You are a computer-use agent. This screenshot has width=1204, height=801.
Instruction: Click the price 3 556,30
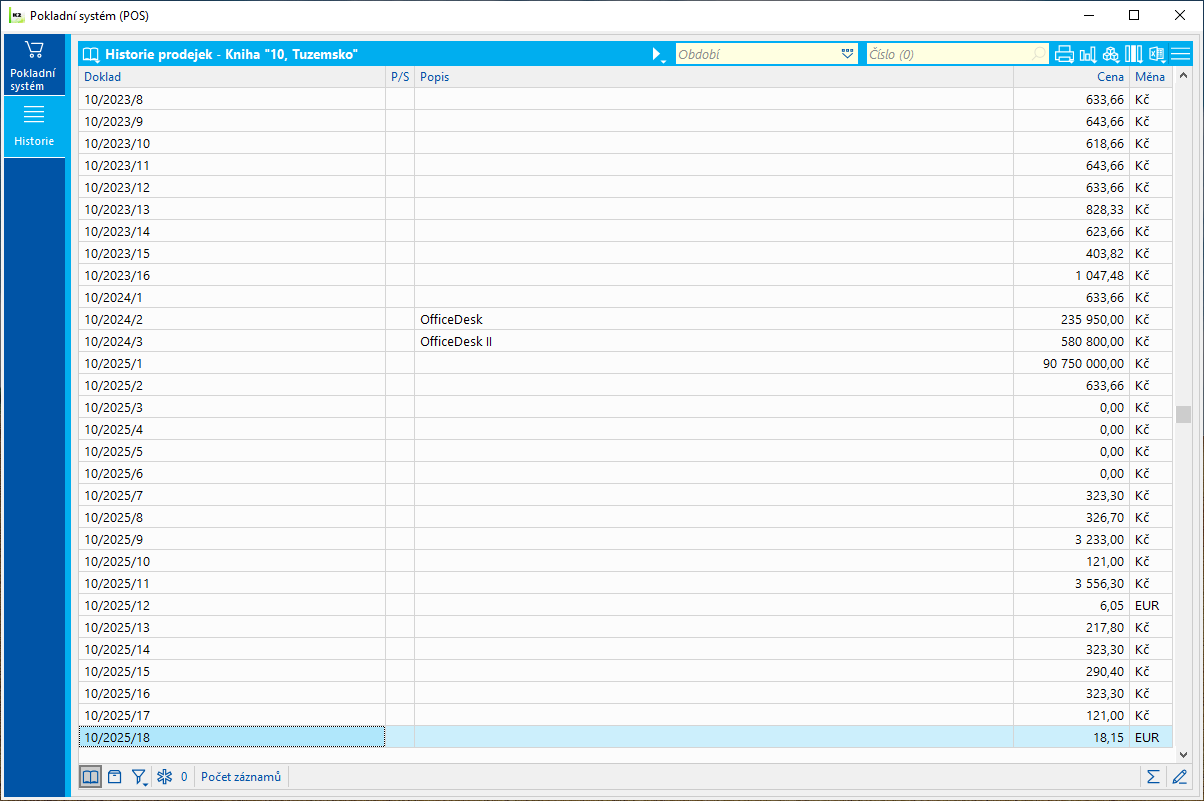[1101, 583]
